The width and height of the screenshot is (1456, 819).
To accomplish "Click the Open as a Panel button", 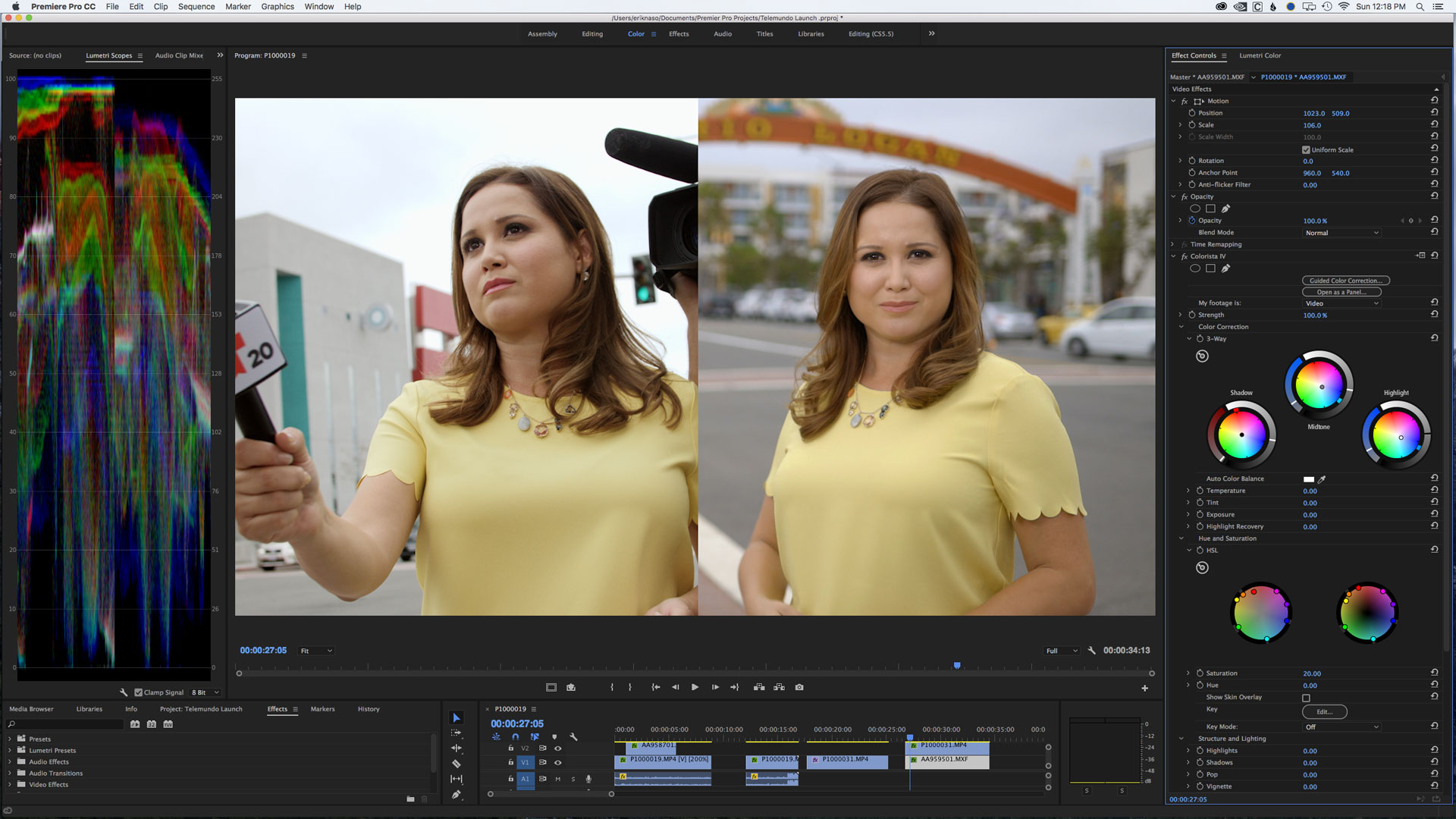I will coord(1341,292).
